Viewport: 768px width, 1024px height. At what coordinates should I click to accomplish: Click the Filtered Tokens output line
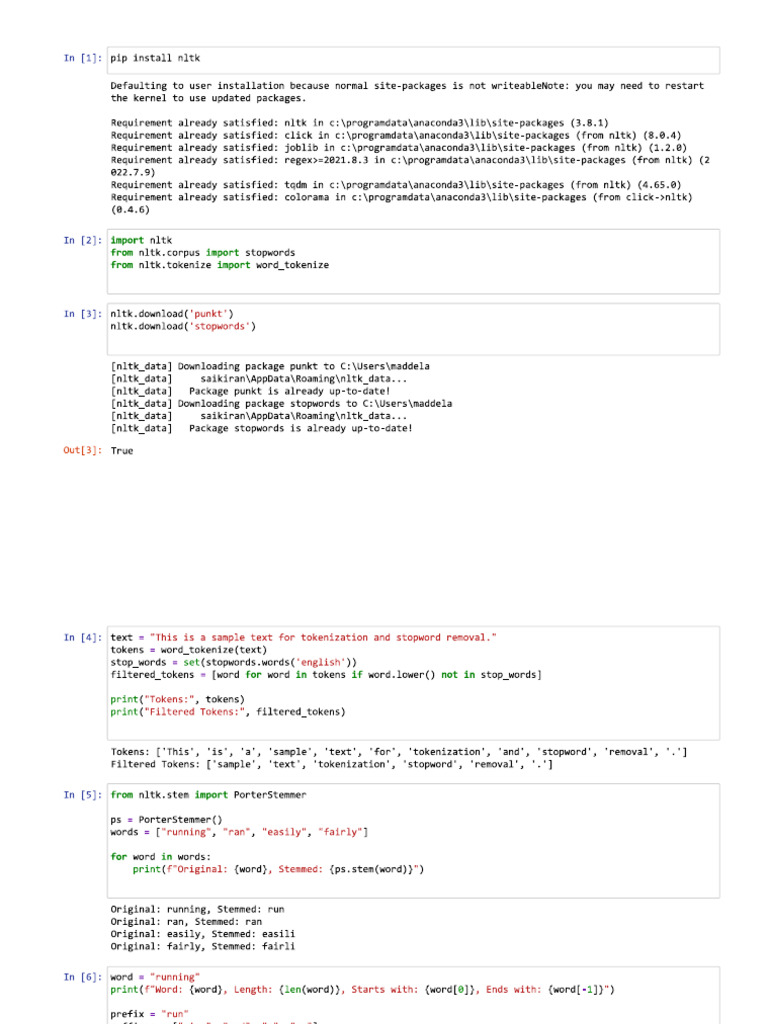(x=331, y=764)
